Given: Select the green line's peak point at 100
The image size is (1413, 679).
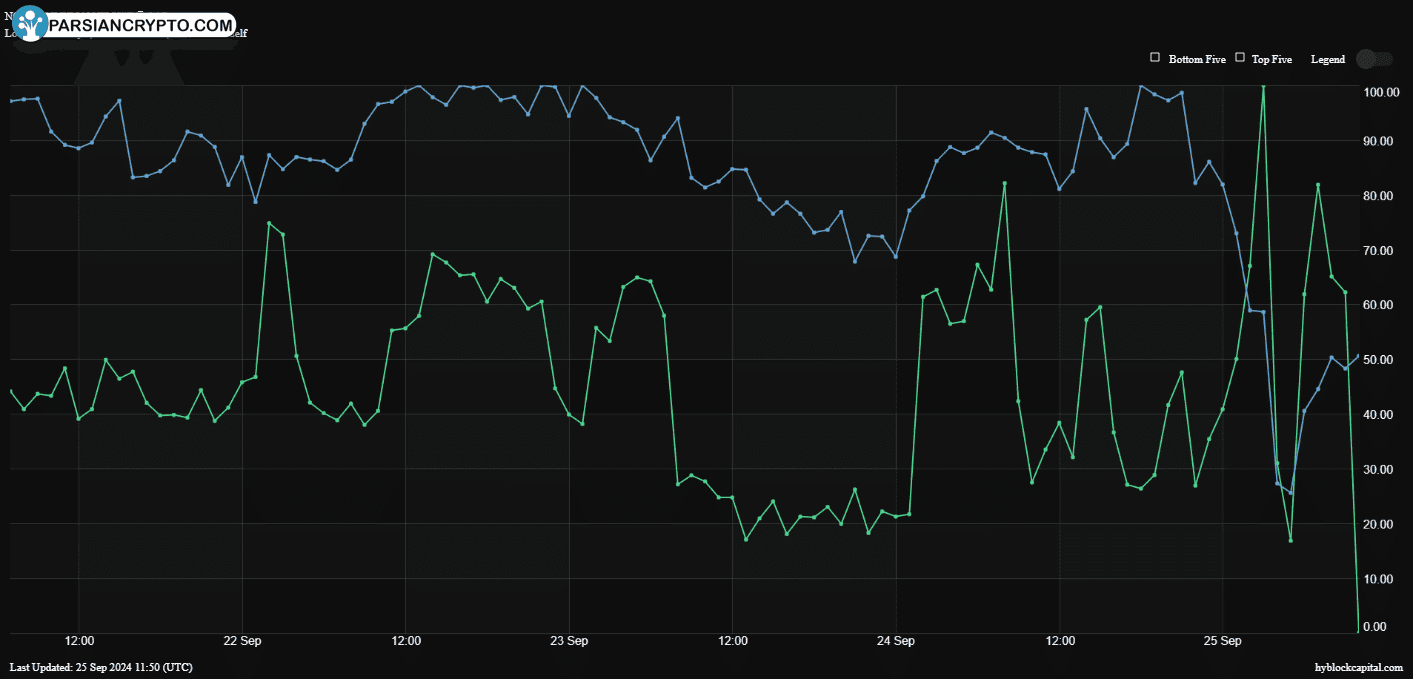Looking at the screenshot, I should pos(1263,87).
